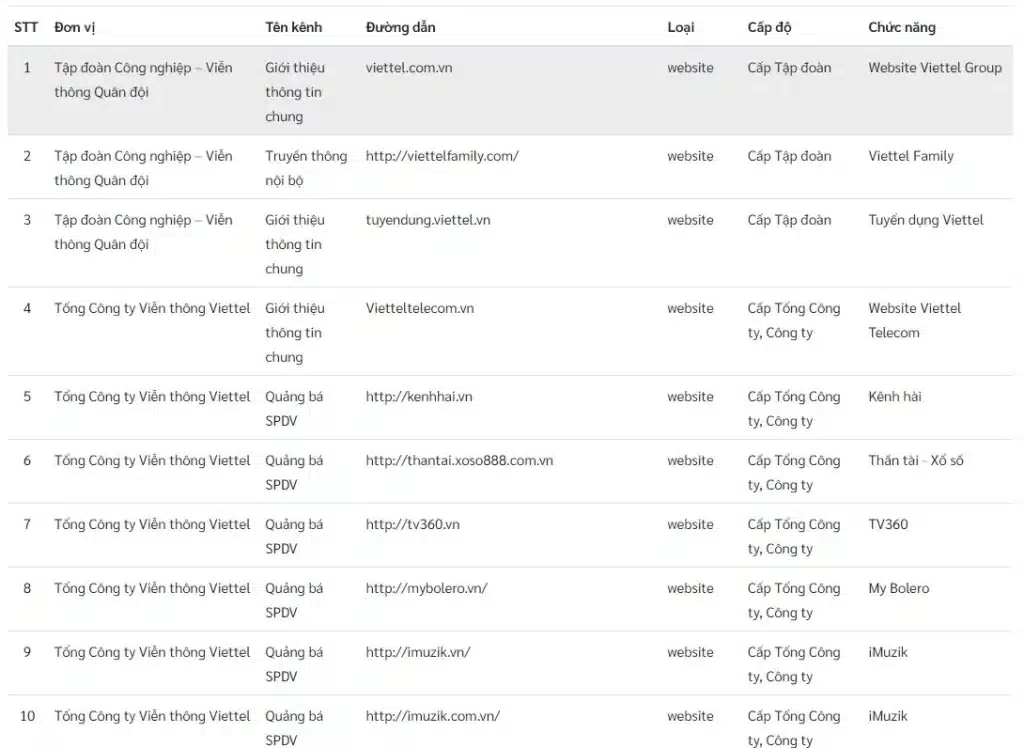Open the viettel.com.vn link
1024x748 pixels.
click(x=408, y=68)
